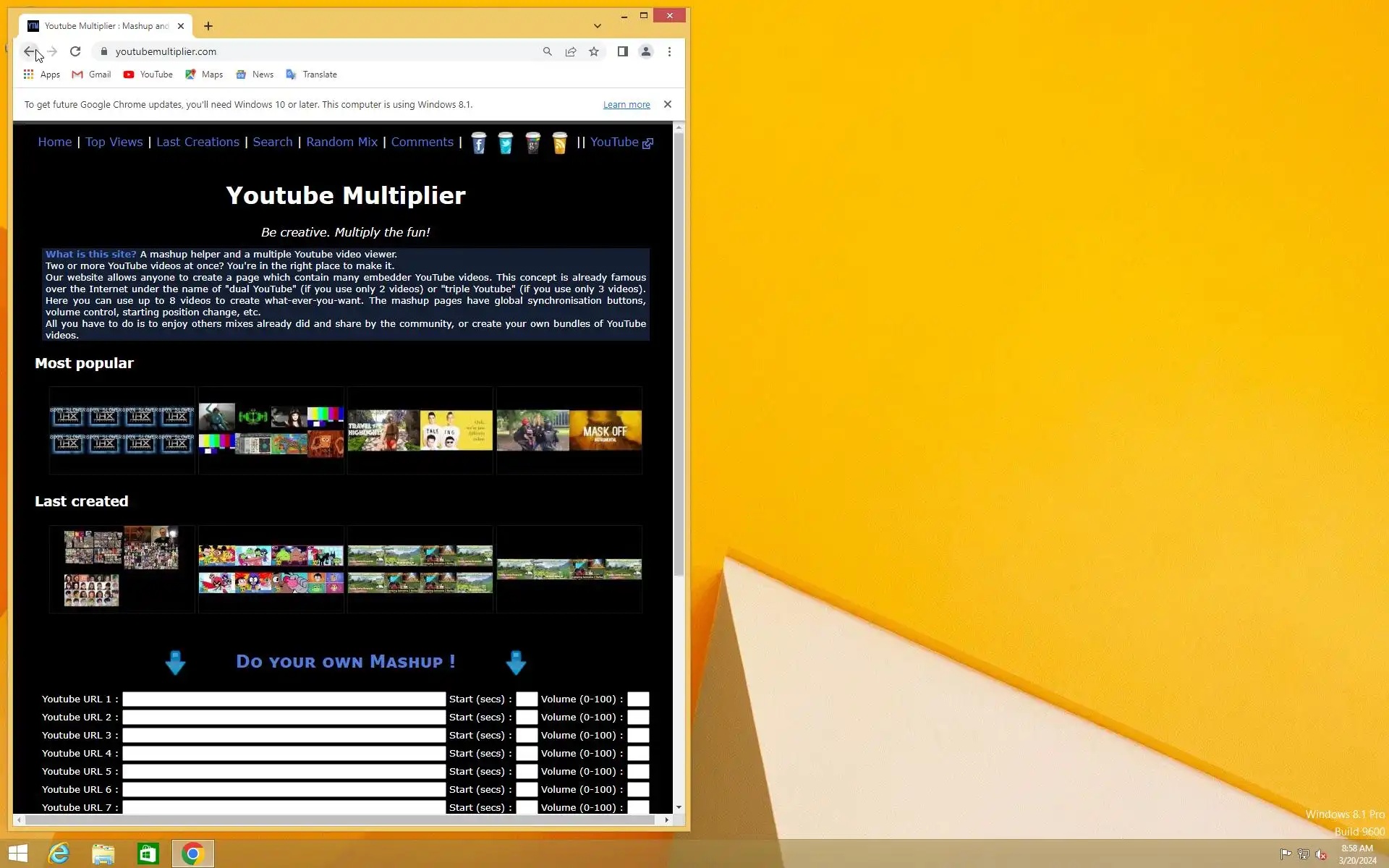
Task: Click the RSS feed cup icon
Action: [x=559, y=143]
